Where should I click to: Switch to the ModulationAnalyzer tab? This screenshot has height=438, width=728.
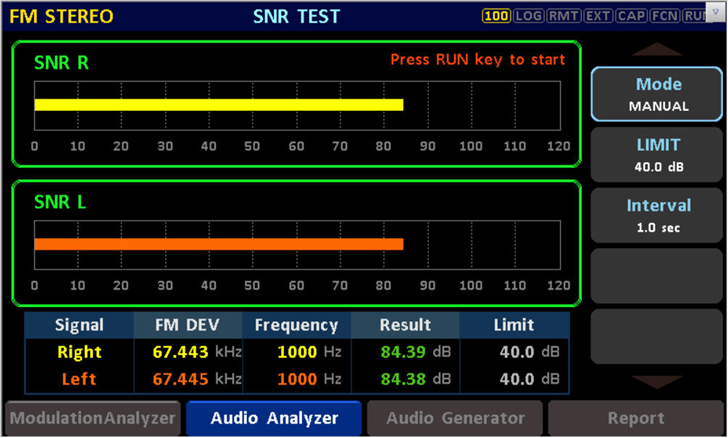92,418
